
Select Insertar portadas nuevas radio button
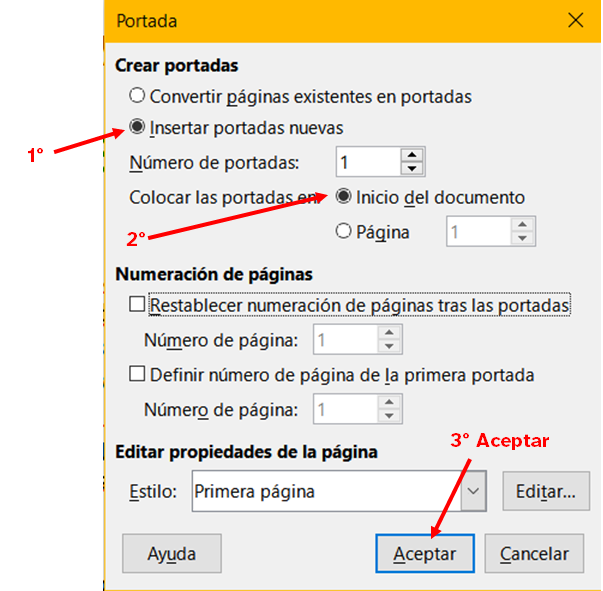tap(137, 128)
